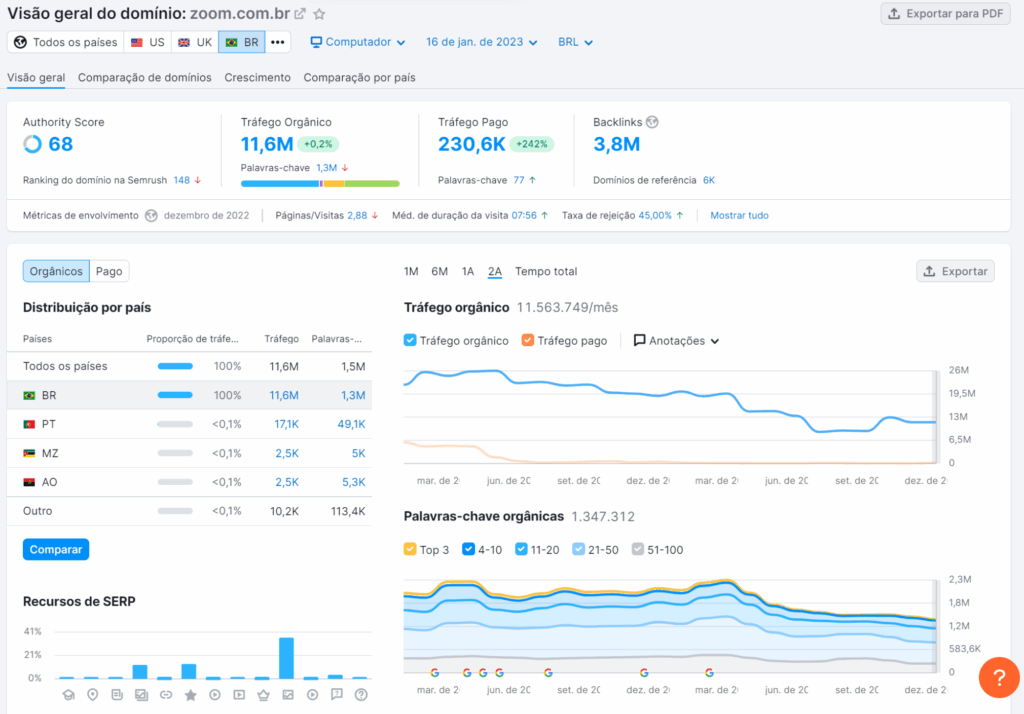This screenshot has height=714, width=1024.
Task: Click the globe icon beside Métricas de envolvimento
Action: (151, 216)
